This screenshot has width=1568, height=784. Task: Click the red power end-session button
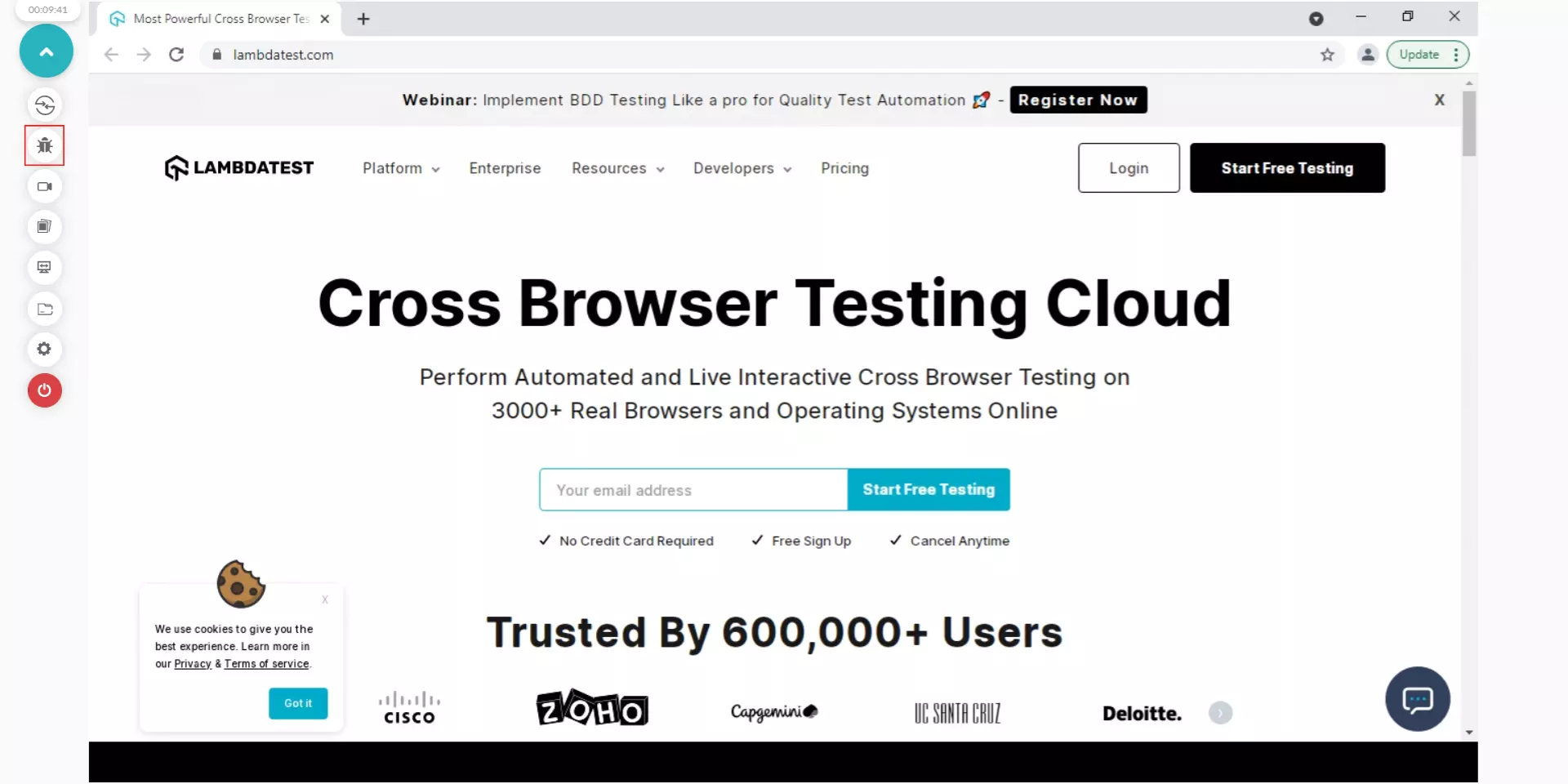click(44, 390)
